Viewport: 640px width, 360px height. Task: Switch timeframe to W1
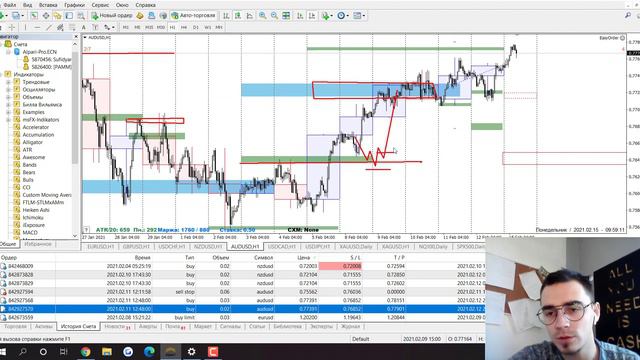coord(208,27)
